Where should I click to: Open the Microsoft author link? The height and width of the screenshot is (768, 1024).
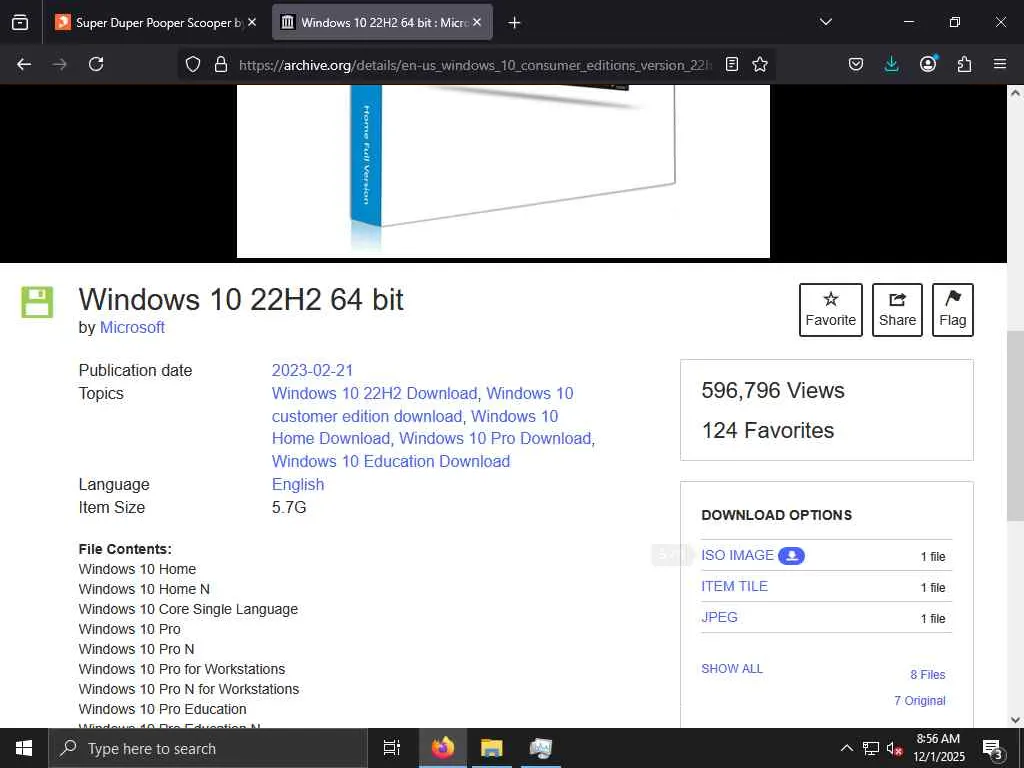pyautogui.click(x=132, y=327)
